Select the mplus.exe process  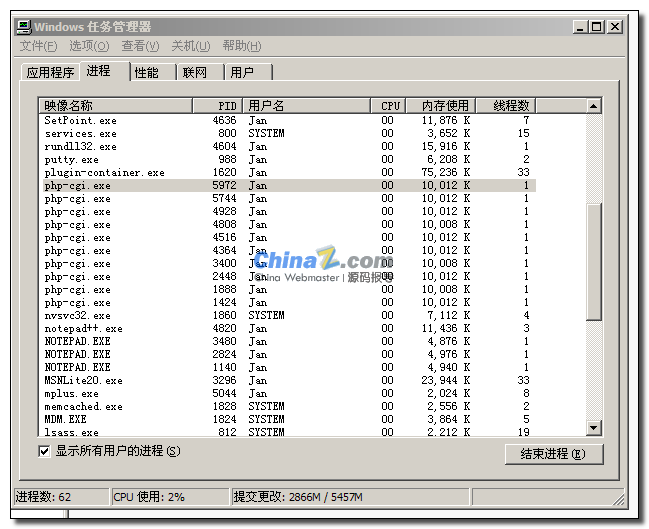(287, 394)
